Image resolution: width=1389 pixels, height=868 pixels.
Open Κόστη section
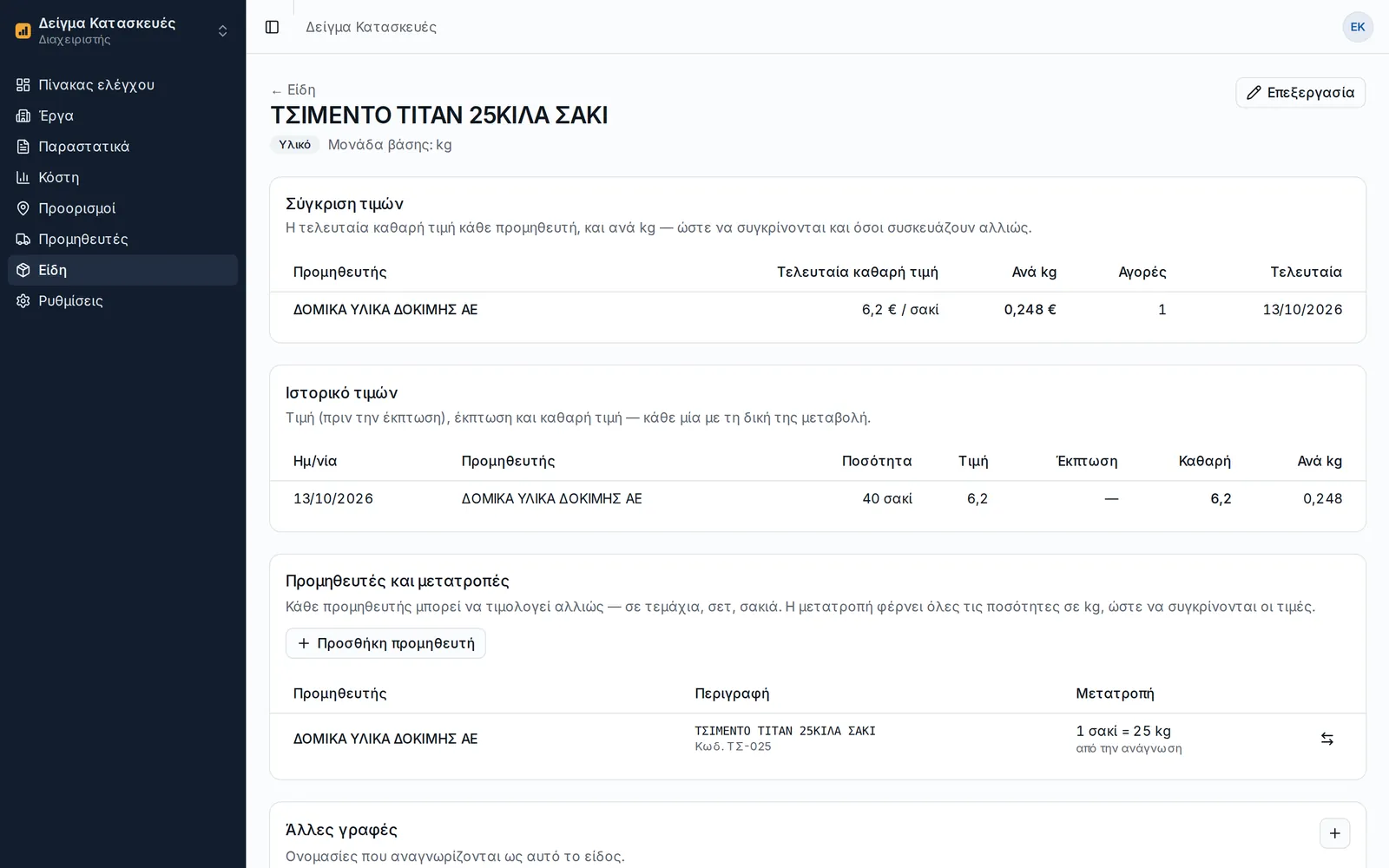122,177
